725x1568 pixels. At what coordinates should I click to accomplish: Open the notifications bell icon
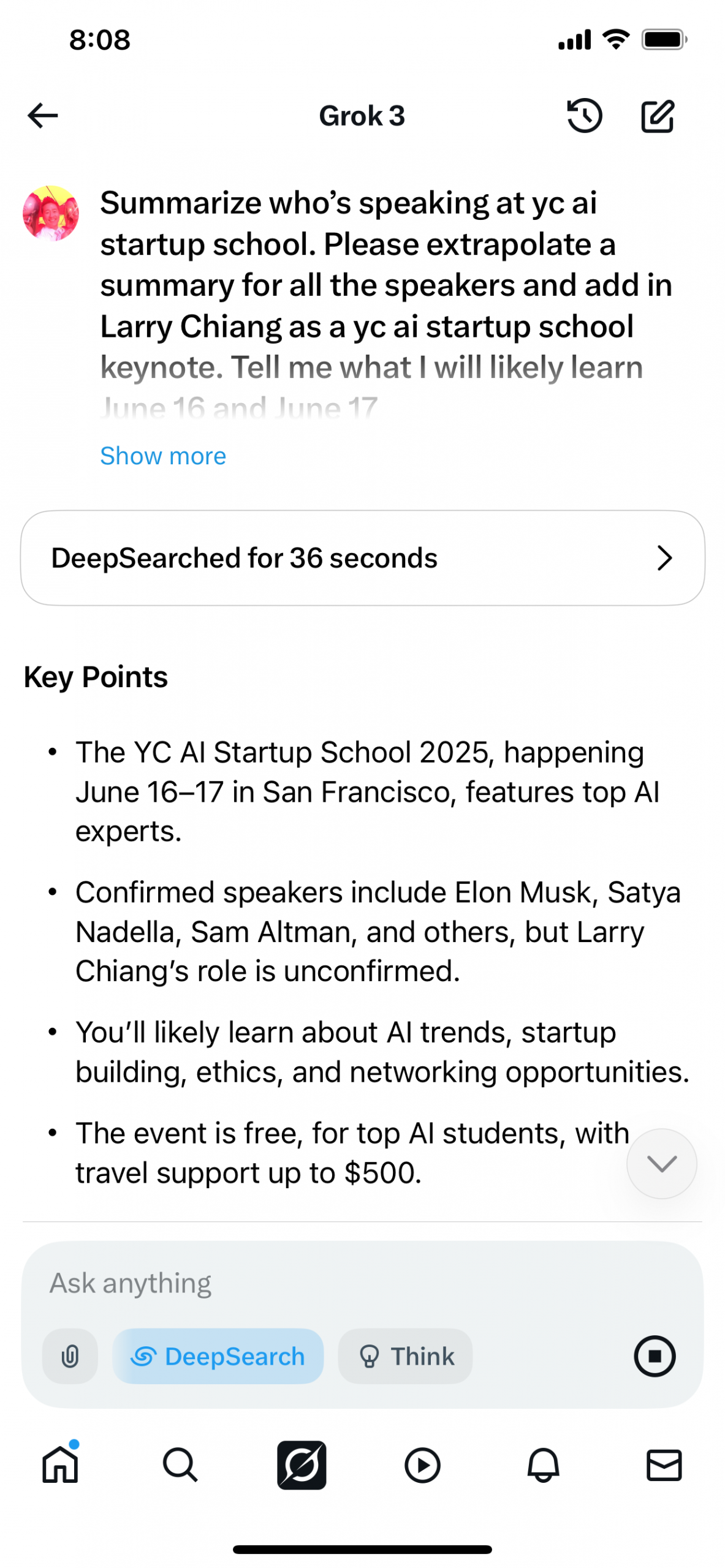pyautogui.click(x=543, y=1464)
